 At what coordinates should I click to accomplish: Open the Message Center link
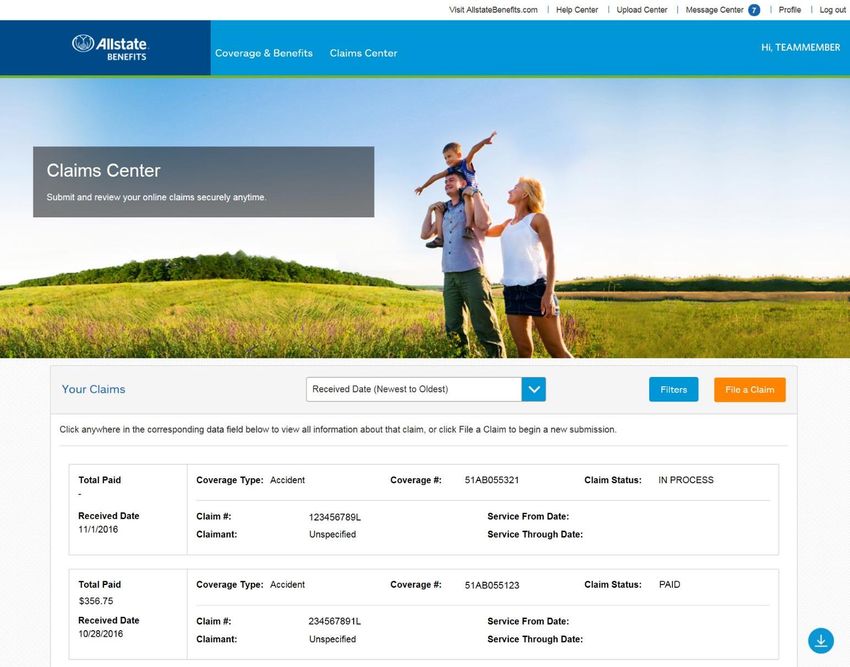[714, 10]
